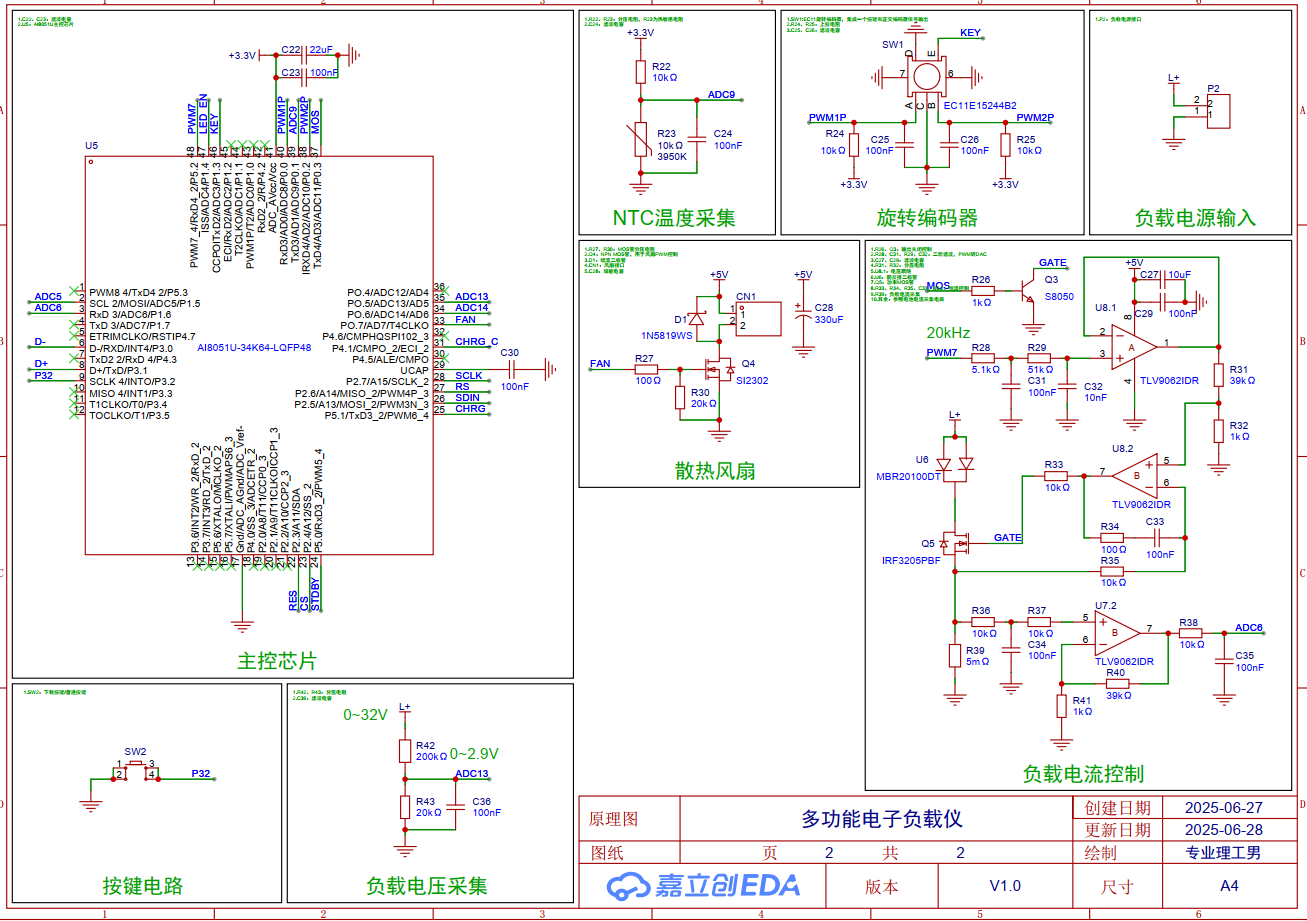Select the 负载电源输入 section title
Image resolution: width=1307 pixels, height=921 pixels.
1195,217
